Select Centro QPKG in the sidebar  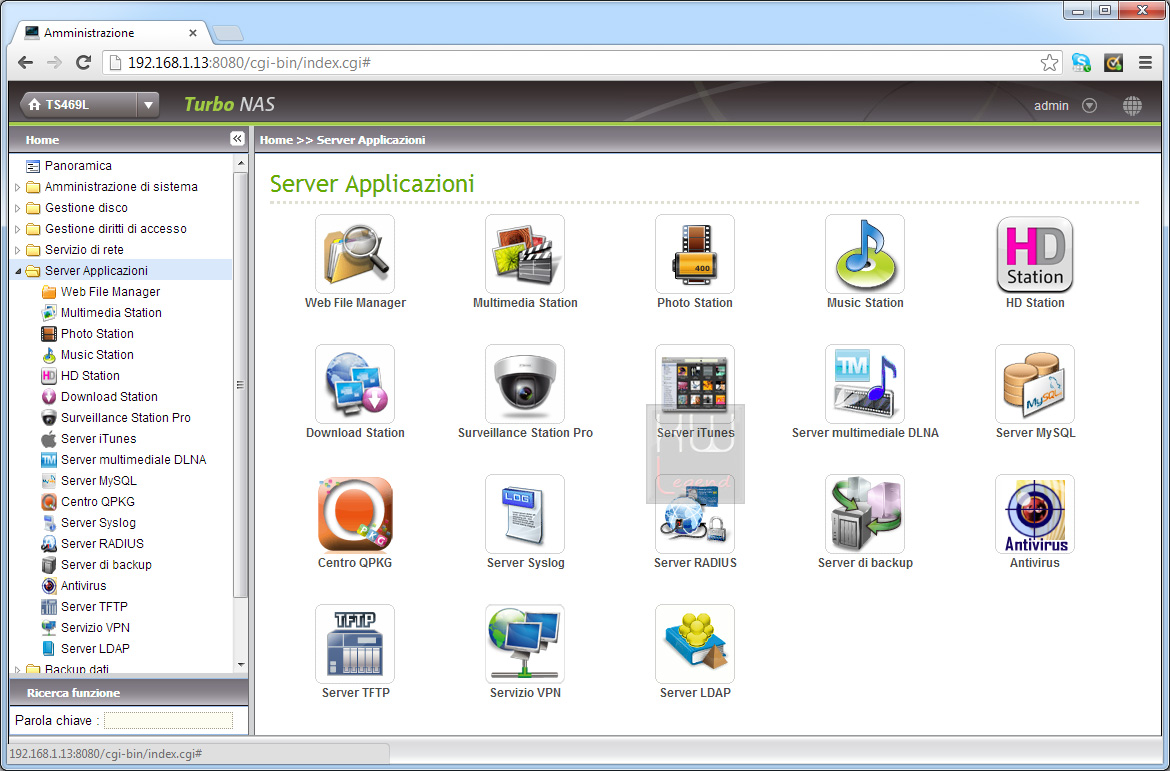(x=98, y=502)
